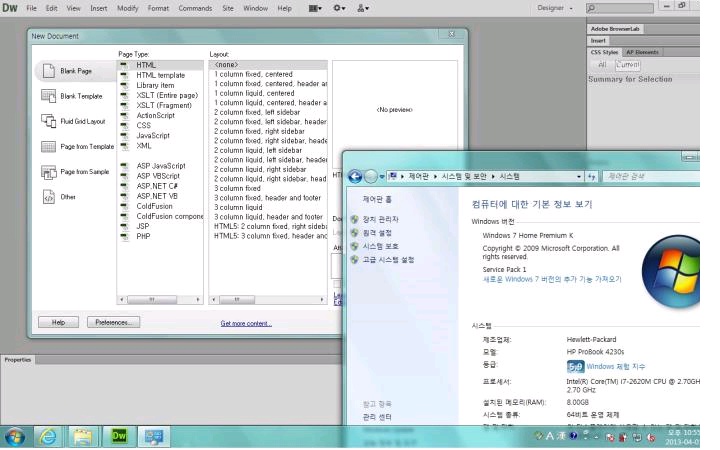
Task: Select HTML template page type
Action: click(x=161, y=75)
